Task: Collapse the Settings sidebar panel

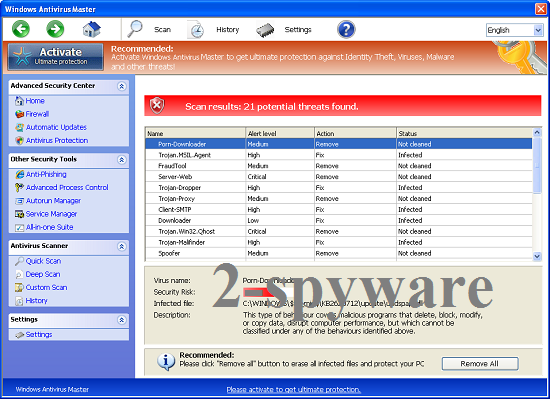Action: coord(122,320)
